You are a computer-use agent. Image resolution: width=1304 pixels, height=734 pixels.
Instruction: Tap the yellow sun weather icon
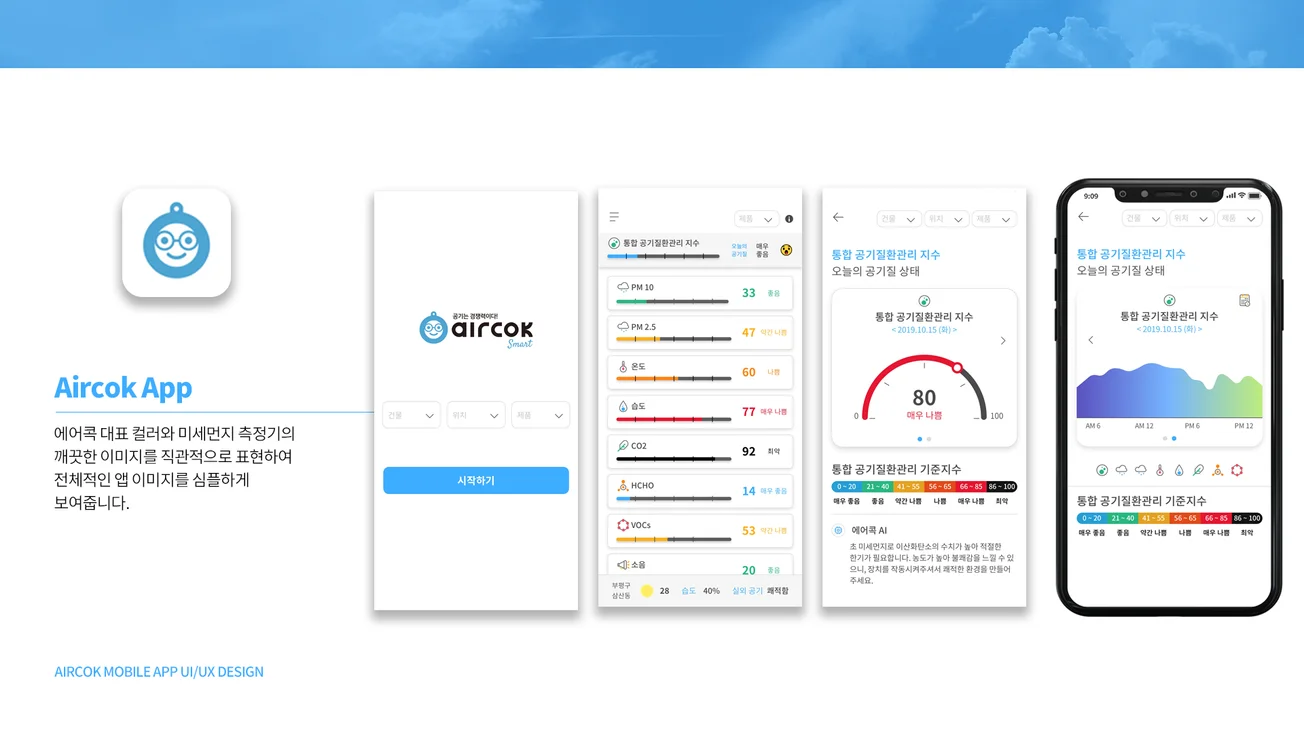(647, 591)
